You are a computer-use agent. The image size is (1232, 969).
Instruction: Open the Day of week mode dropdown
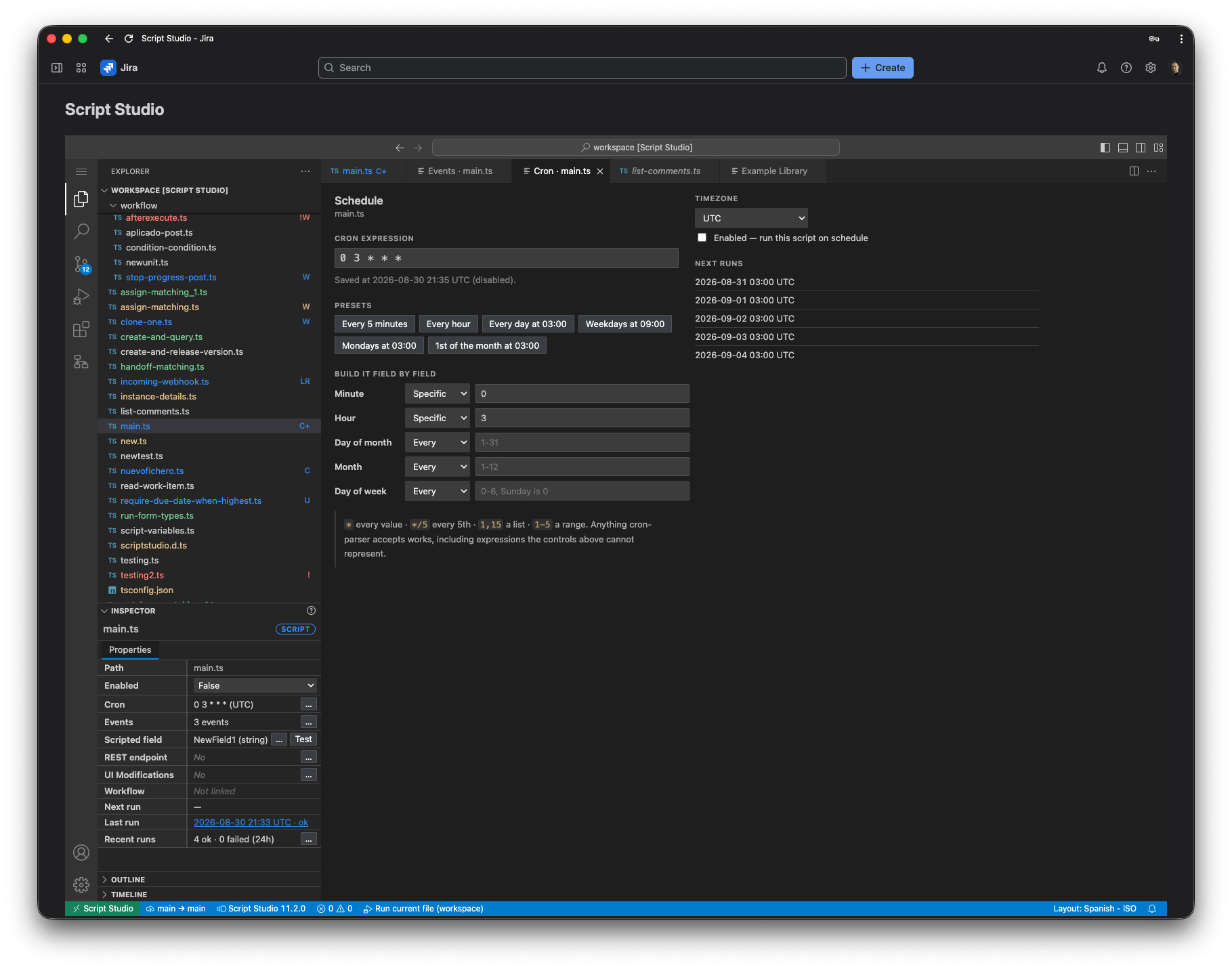(438, 491)
